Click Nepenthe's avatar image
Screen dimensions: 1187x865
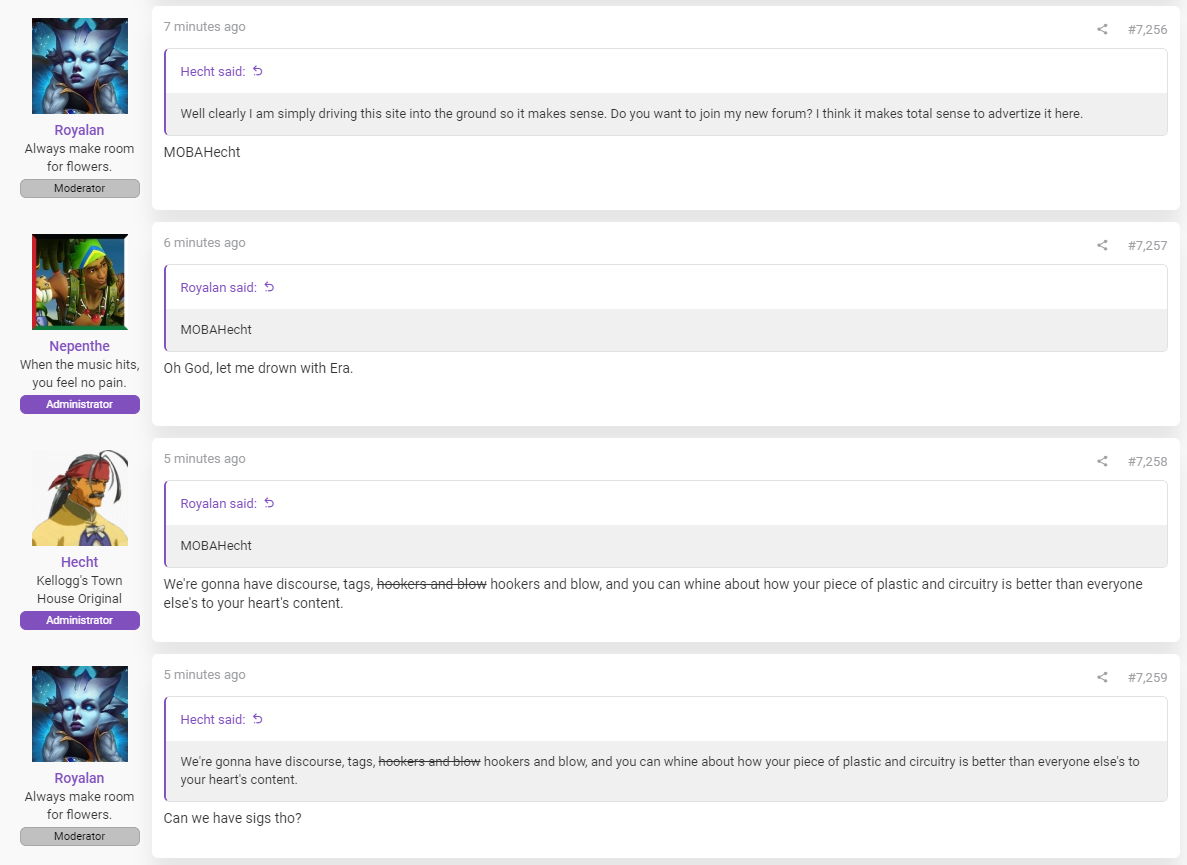click(x=79, y=282)
